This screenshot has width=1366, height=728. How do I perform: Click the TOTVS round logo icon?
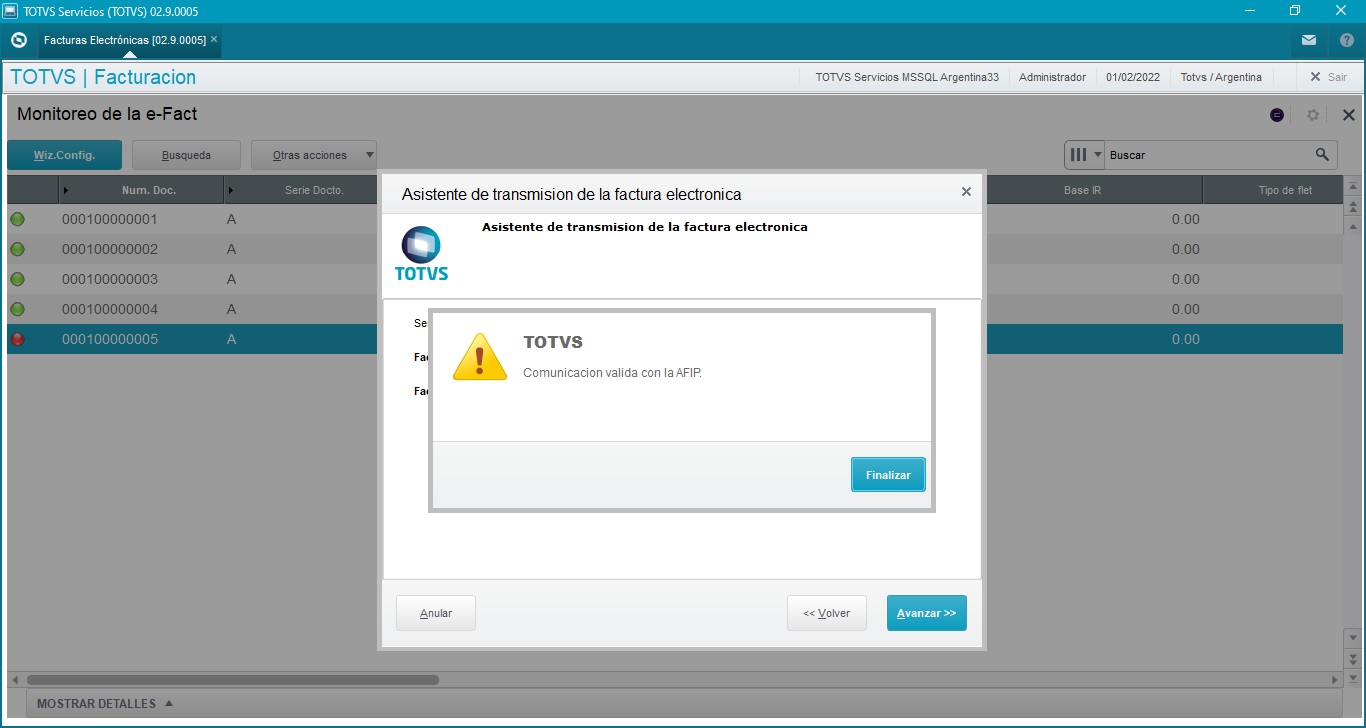pos(18,40)
